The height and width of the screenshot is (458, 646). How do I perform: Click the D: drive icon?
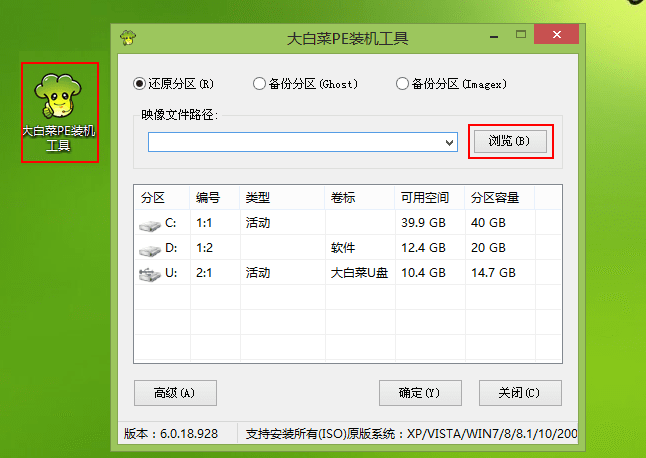[150, 250]
